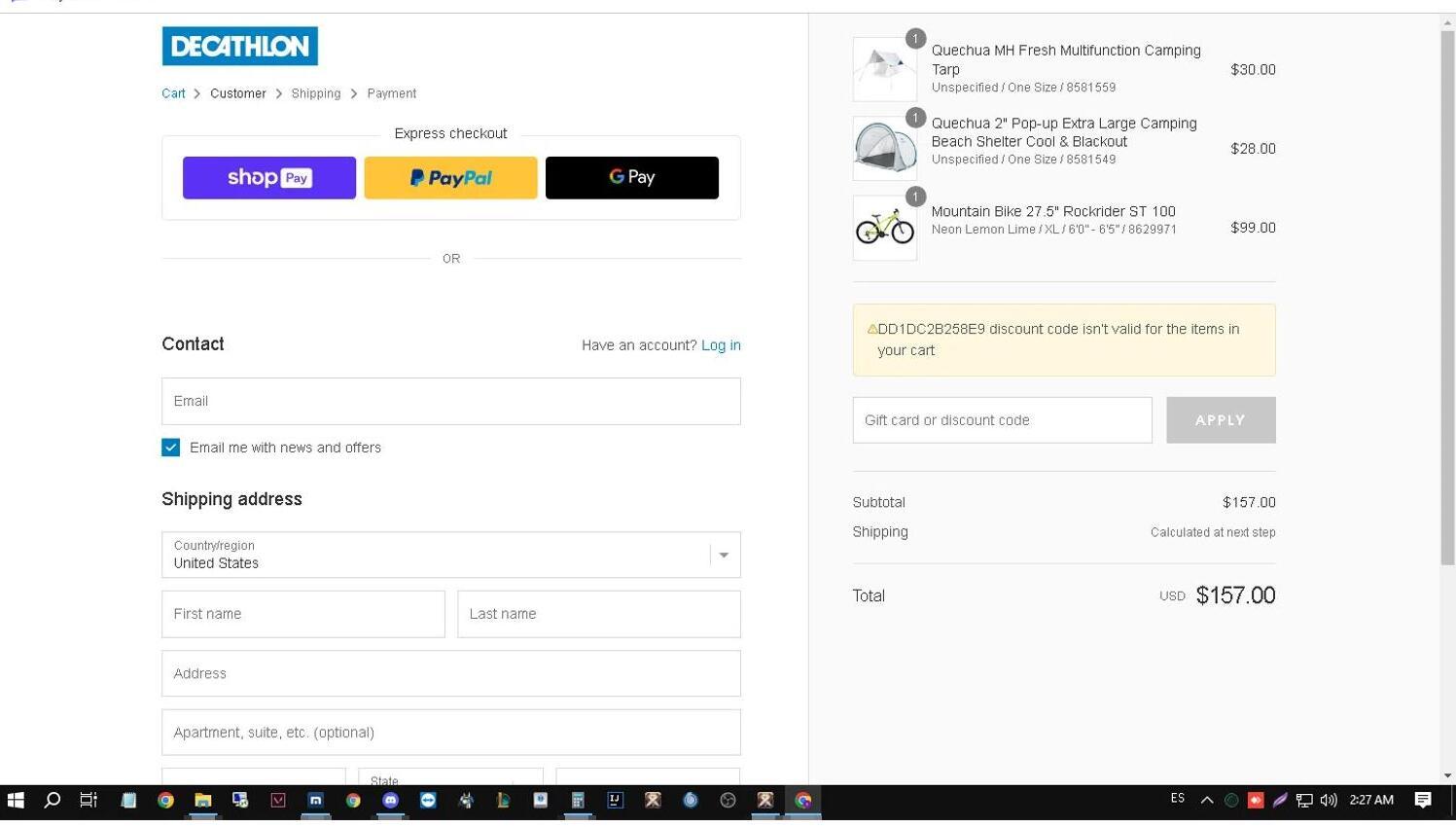
Task: Click the Decathlon logo
Action: tap(239, 46)
